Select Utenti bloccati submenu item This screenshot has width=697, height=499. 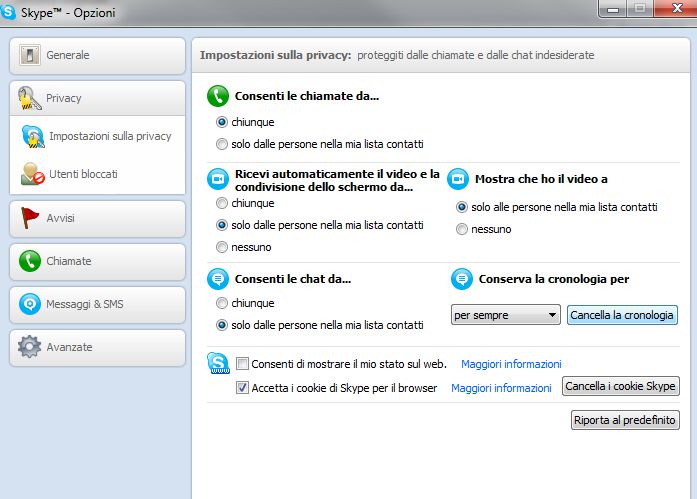click(97, 174)
